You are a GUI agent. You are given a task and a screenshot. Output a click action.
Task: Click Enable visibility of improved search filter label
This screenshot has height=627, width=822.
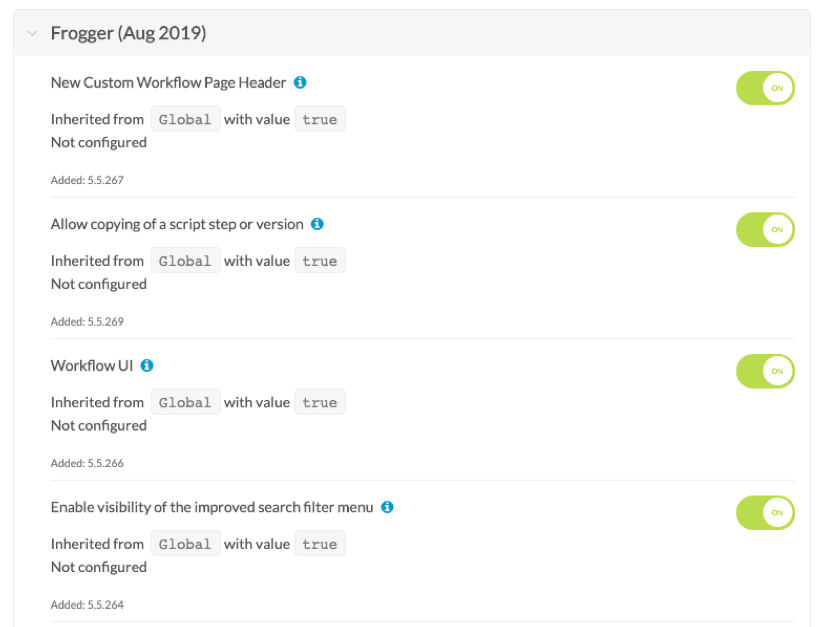212,507
